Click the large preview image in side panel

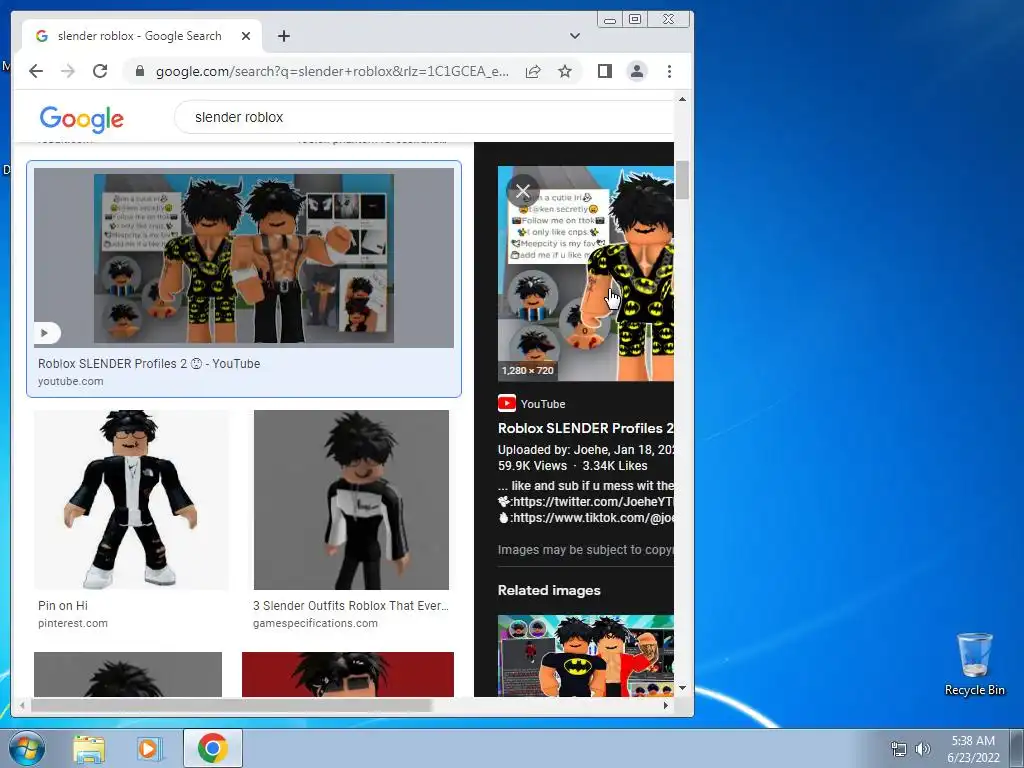pos(586,273)
